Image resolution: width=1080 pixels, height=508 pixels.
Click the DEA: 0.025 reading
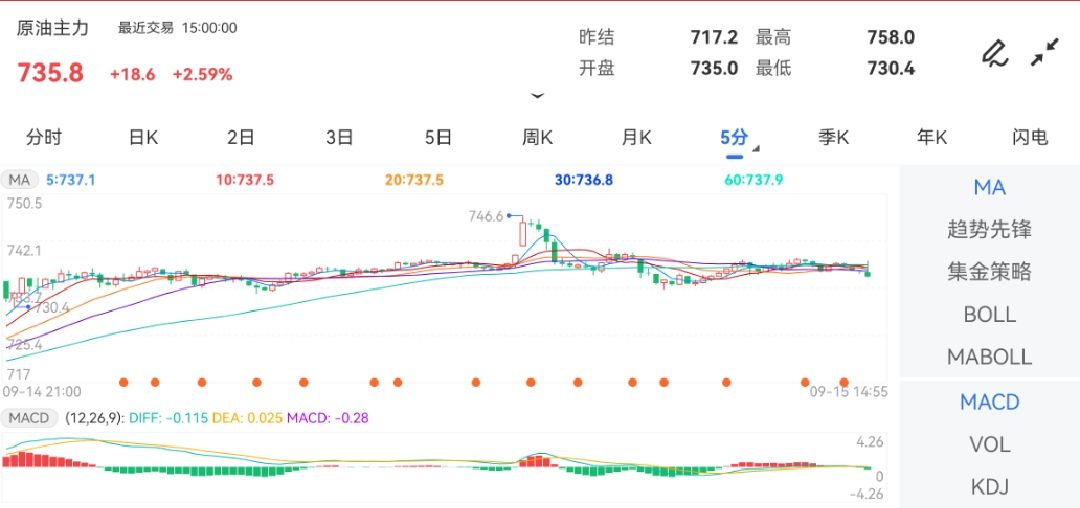[247, 418]
